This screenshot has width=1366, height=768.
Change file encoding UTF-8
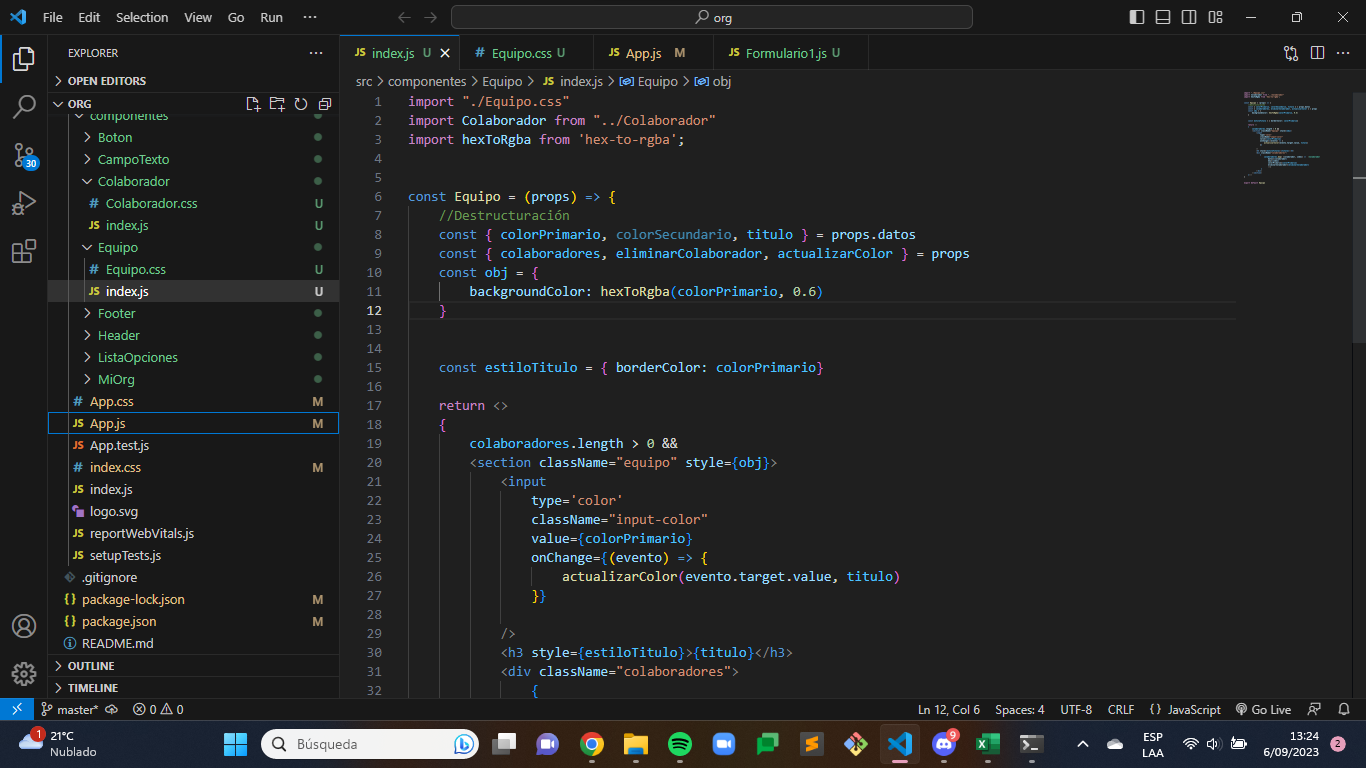[x=1076, y=709]
